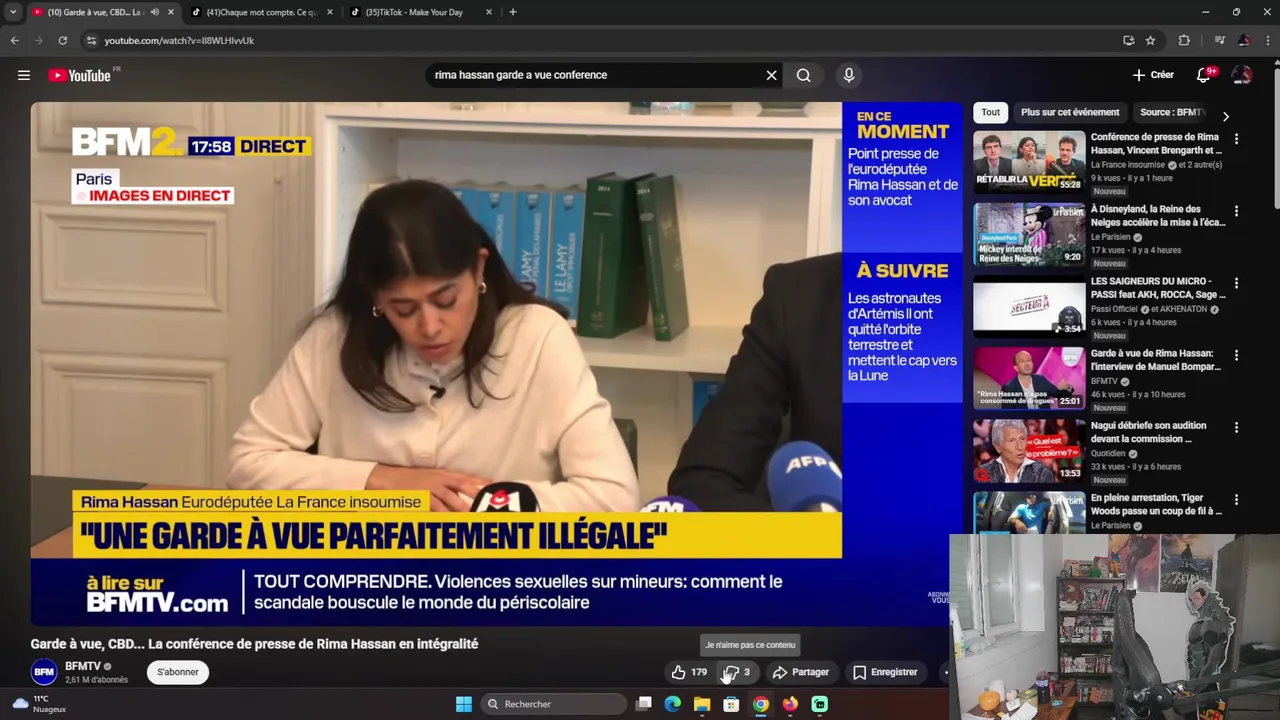View site information icon in address bar

pos(91,40)
